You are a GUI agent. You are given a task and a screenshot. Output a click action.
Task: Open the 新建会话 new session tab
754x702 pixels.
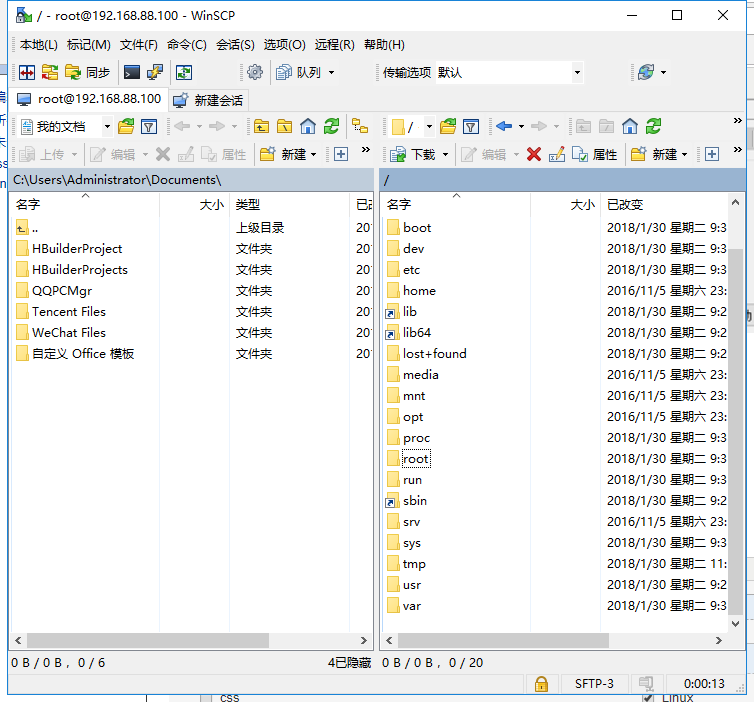[x=208, y=100]
